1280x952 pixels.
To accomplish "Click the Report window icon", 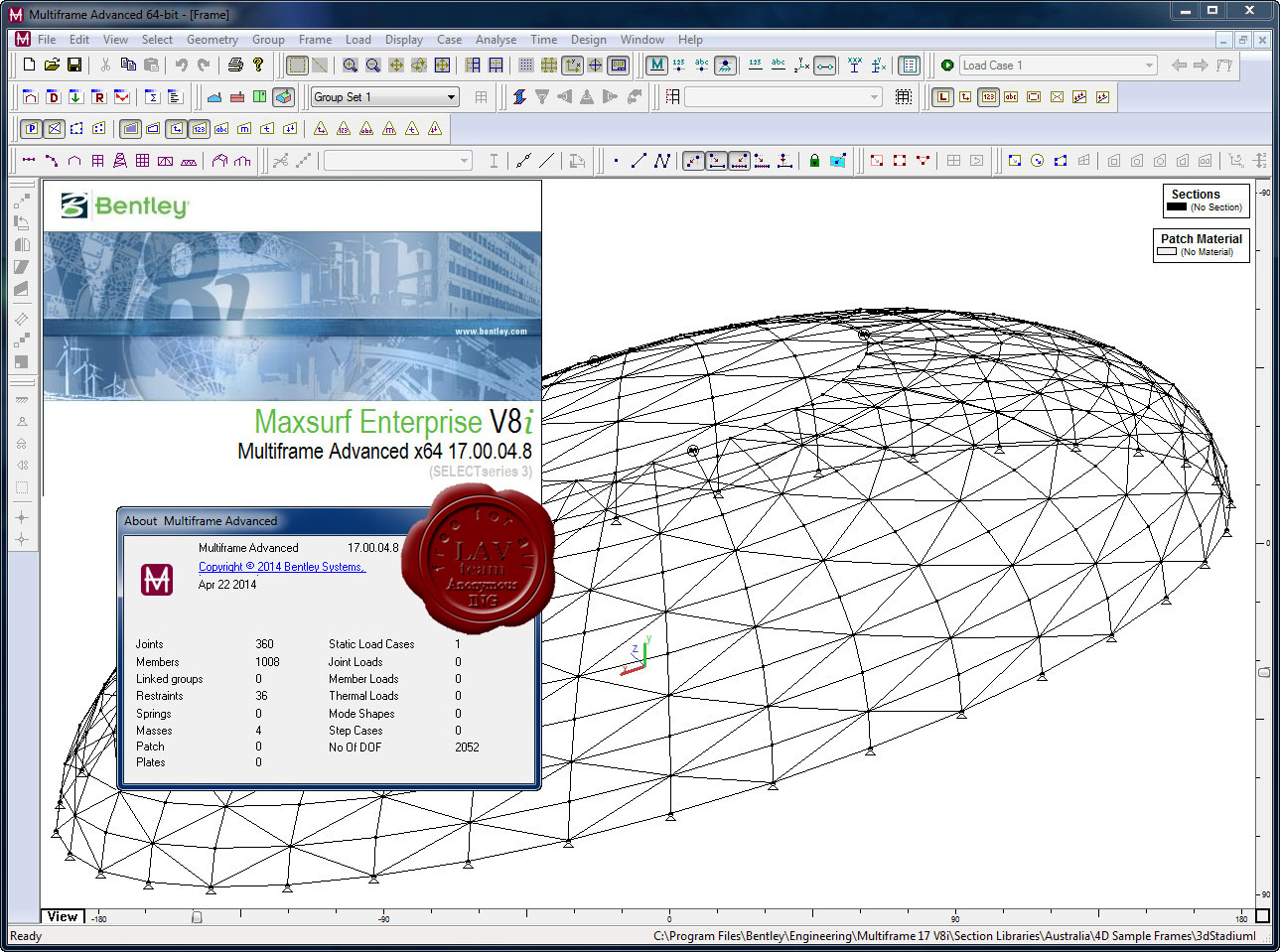I will [x=175, y=96].
